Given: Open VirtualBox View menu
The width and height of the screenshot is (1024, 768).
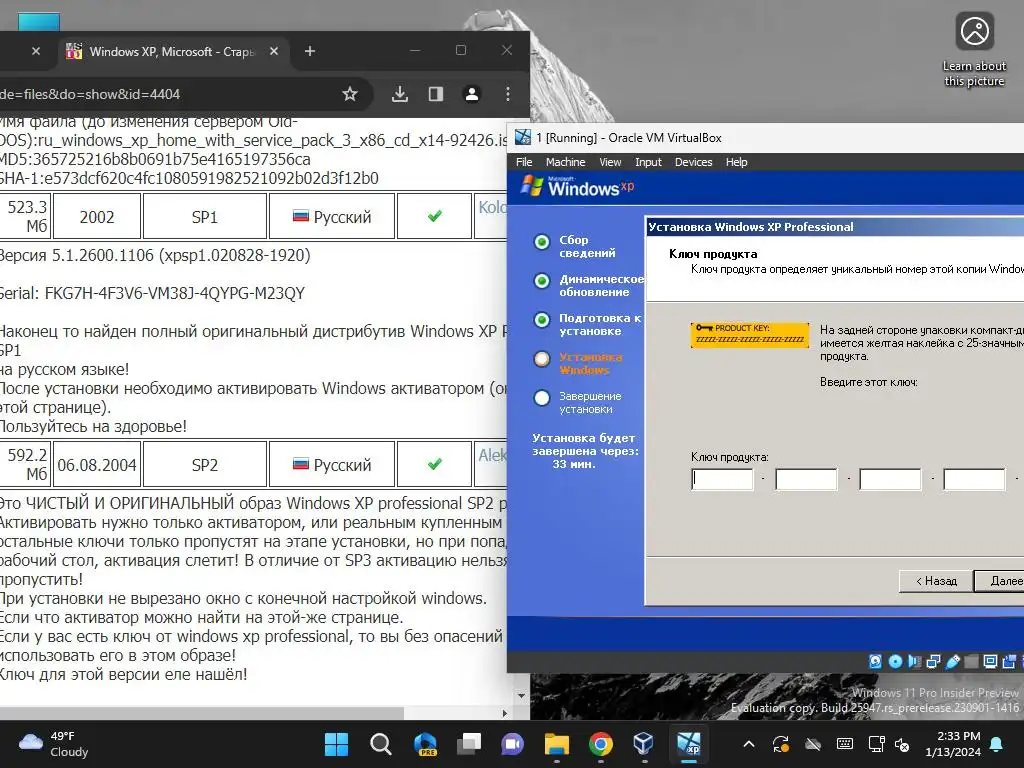Looking at the screenshot, I should (610, 162).
